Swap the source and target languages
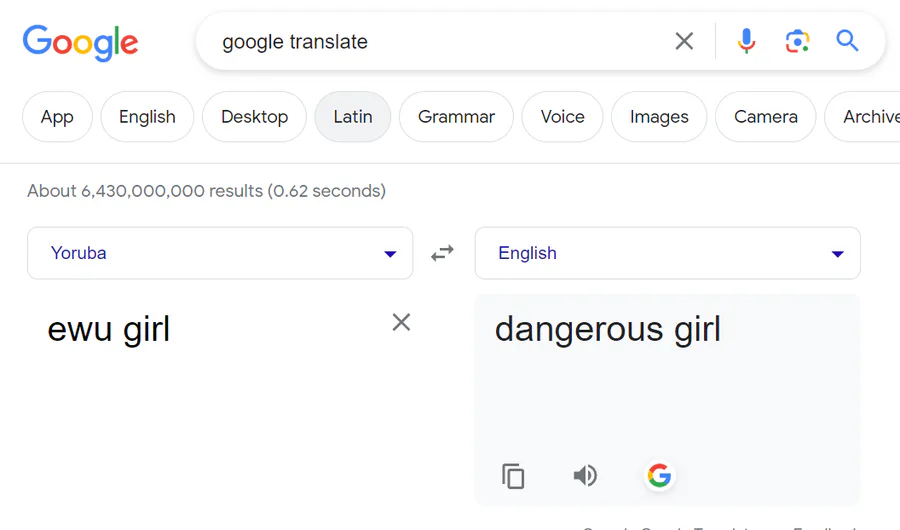The height and width of the screenshot is (530, 900). tap(442, 254)
